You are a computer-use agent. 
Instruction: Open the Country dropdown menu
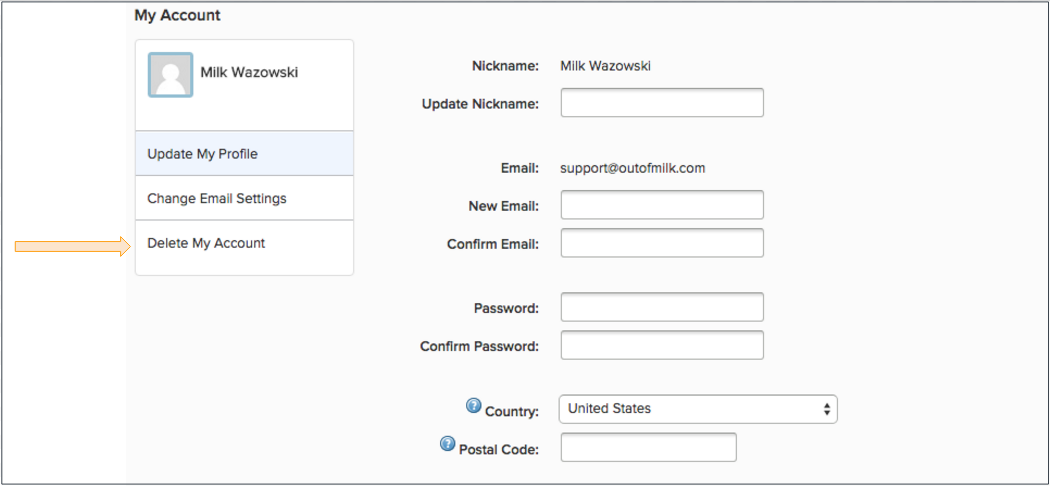(x=698, y=408)
